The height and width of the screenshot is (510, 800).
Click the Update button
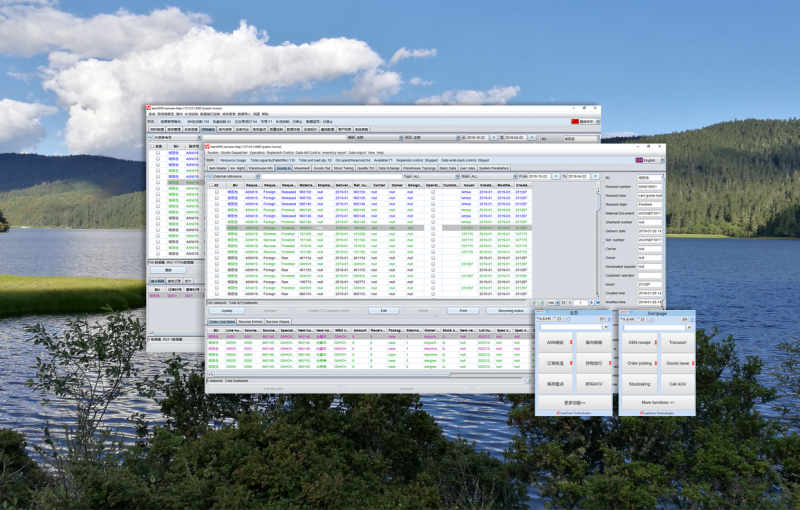point(227,311)
